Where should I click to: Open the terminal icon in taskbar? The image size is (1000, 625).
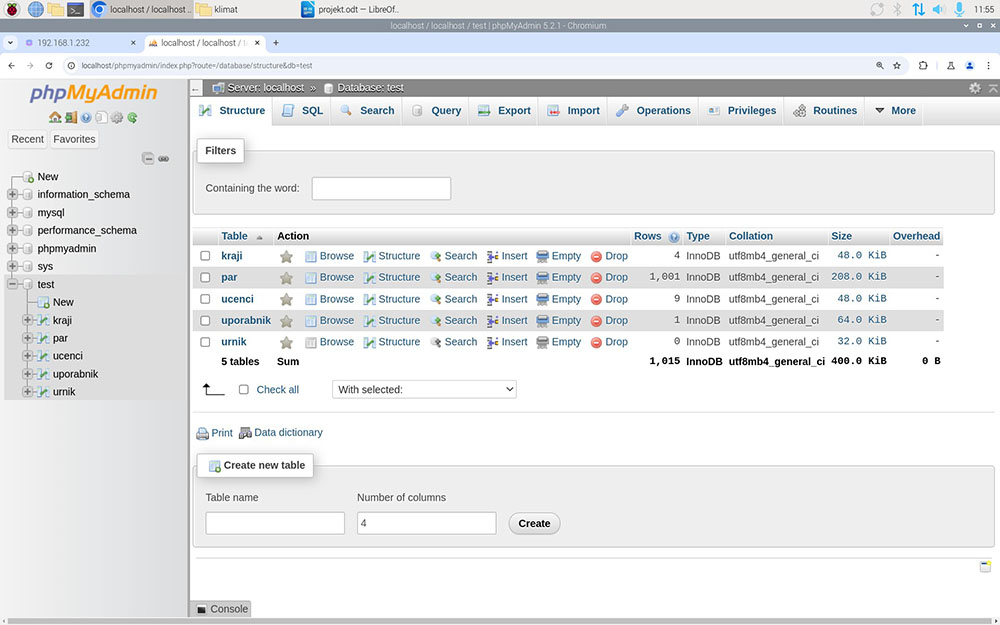pos(75,9)
